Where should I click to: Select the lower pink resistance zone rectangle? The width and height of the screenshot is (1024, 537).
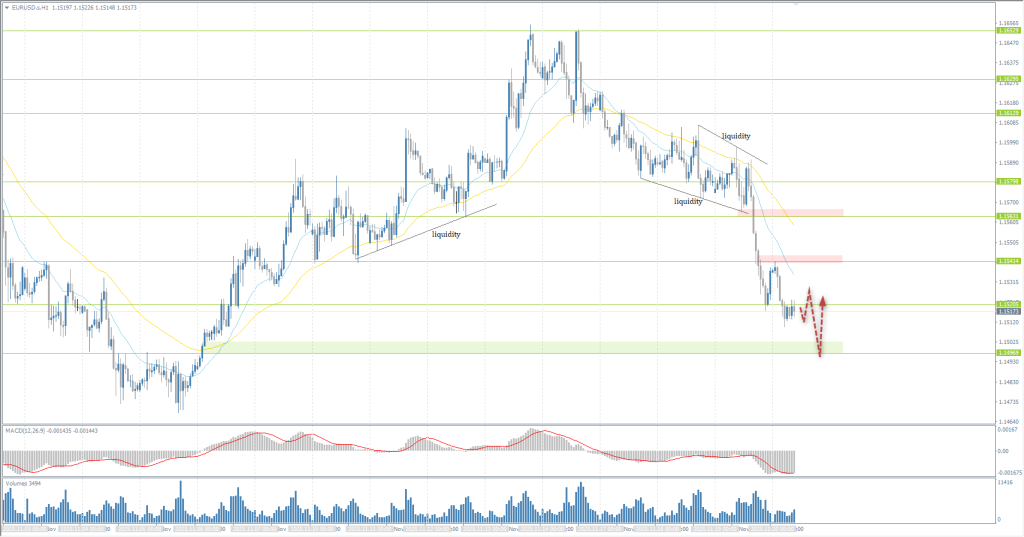800,258
